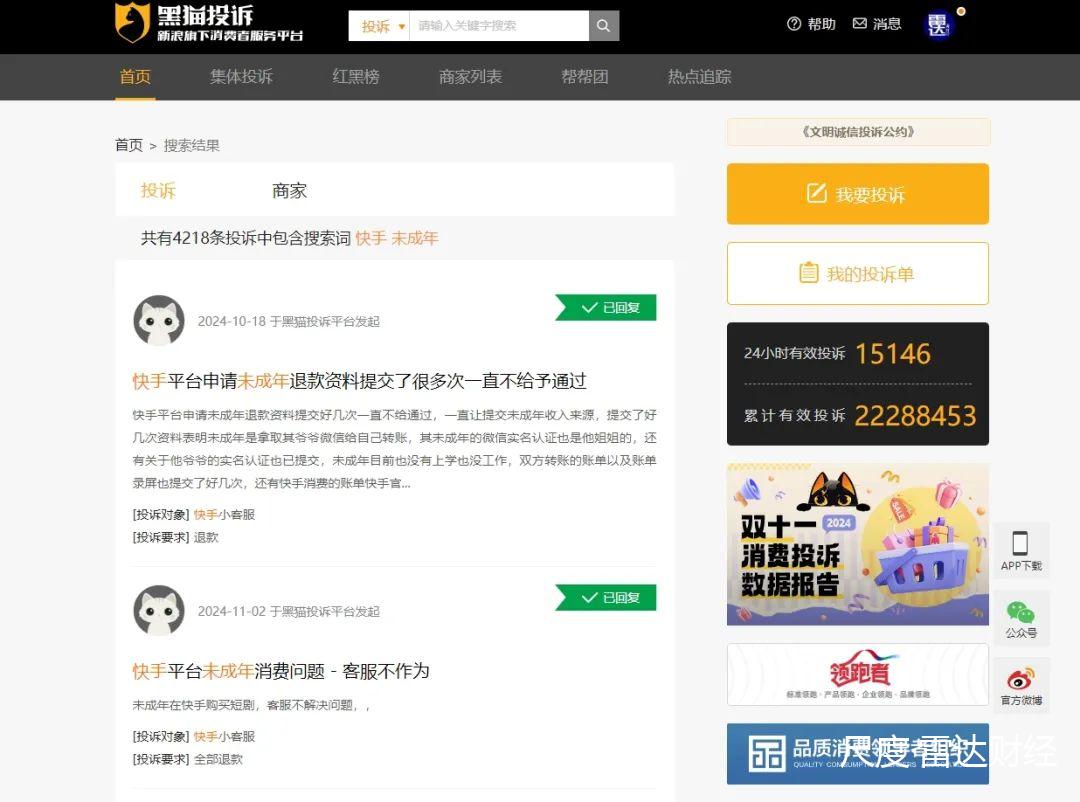Click the cat avatar of the 2024-10-18 complaint
1080x802 pixels.
tap(159, 320)
